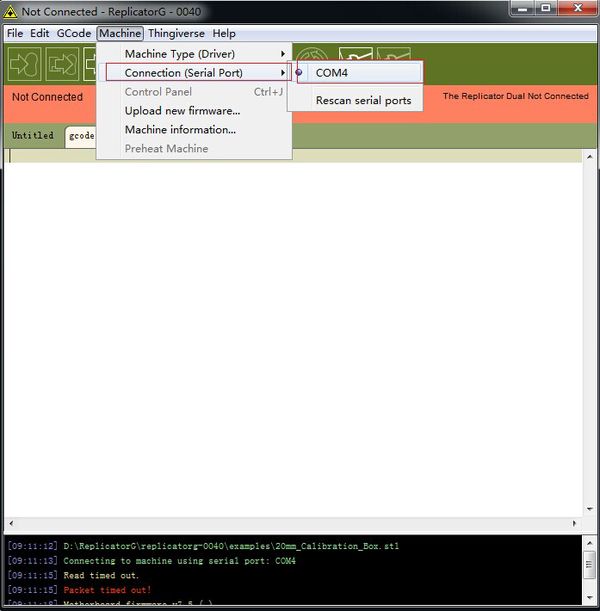Click the connect plug toolbar icon
This screenshot has width=600, height=611.
point(355,53)
